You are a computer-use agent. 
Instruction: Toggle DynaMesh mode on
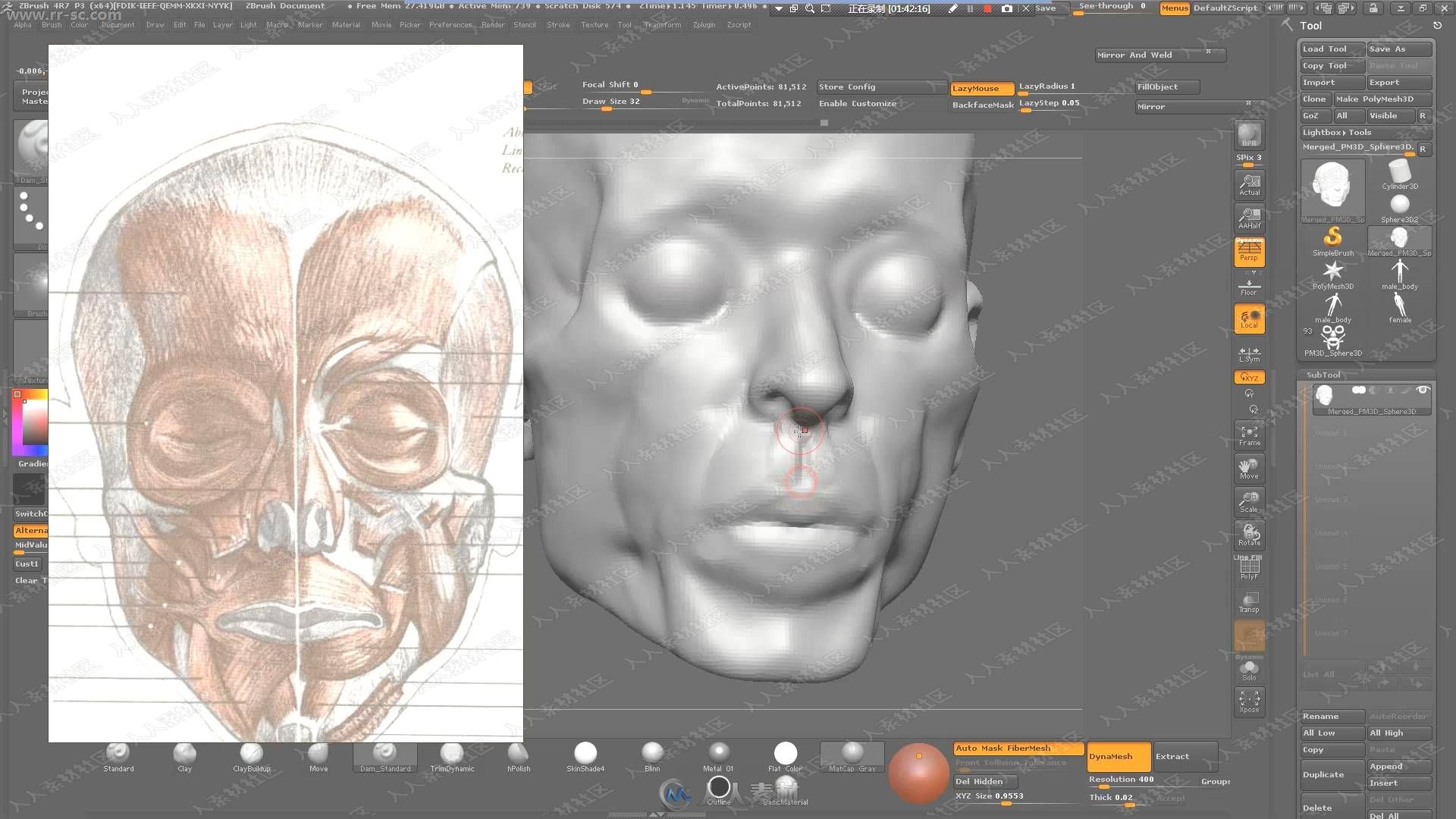pos(1112,756)
